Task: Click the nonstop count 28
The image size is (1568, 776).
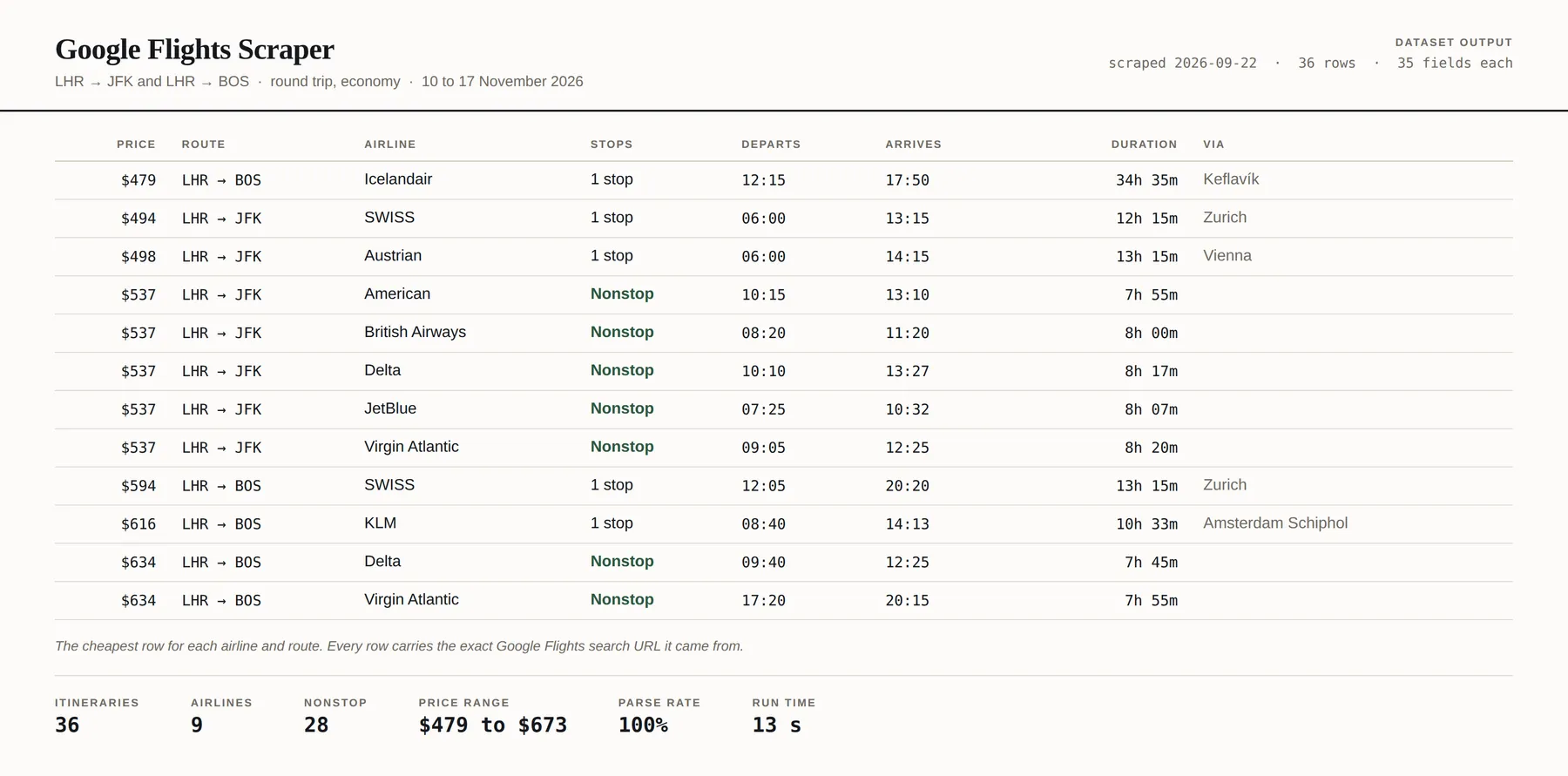Action: [x=316, y=725]
